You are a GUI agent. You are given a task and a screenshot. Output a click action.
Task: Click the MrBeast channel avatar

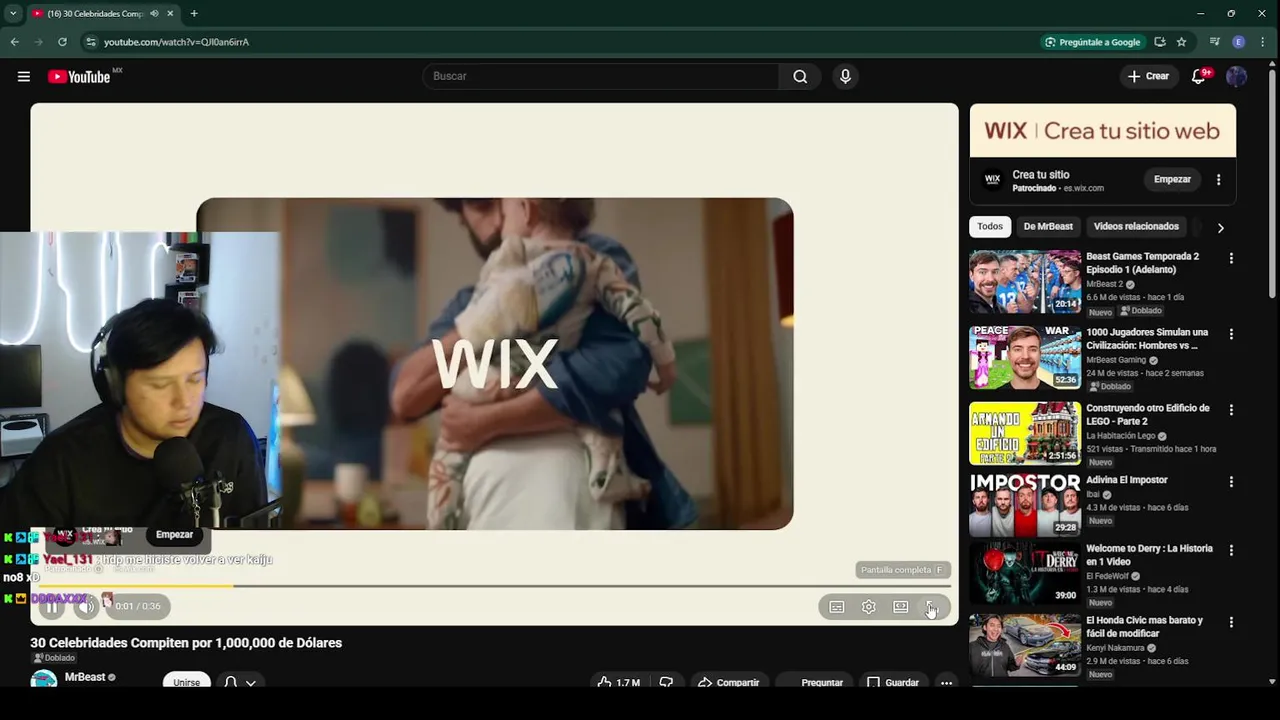(x=43, y=680)
